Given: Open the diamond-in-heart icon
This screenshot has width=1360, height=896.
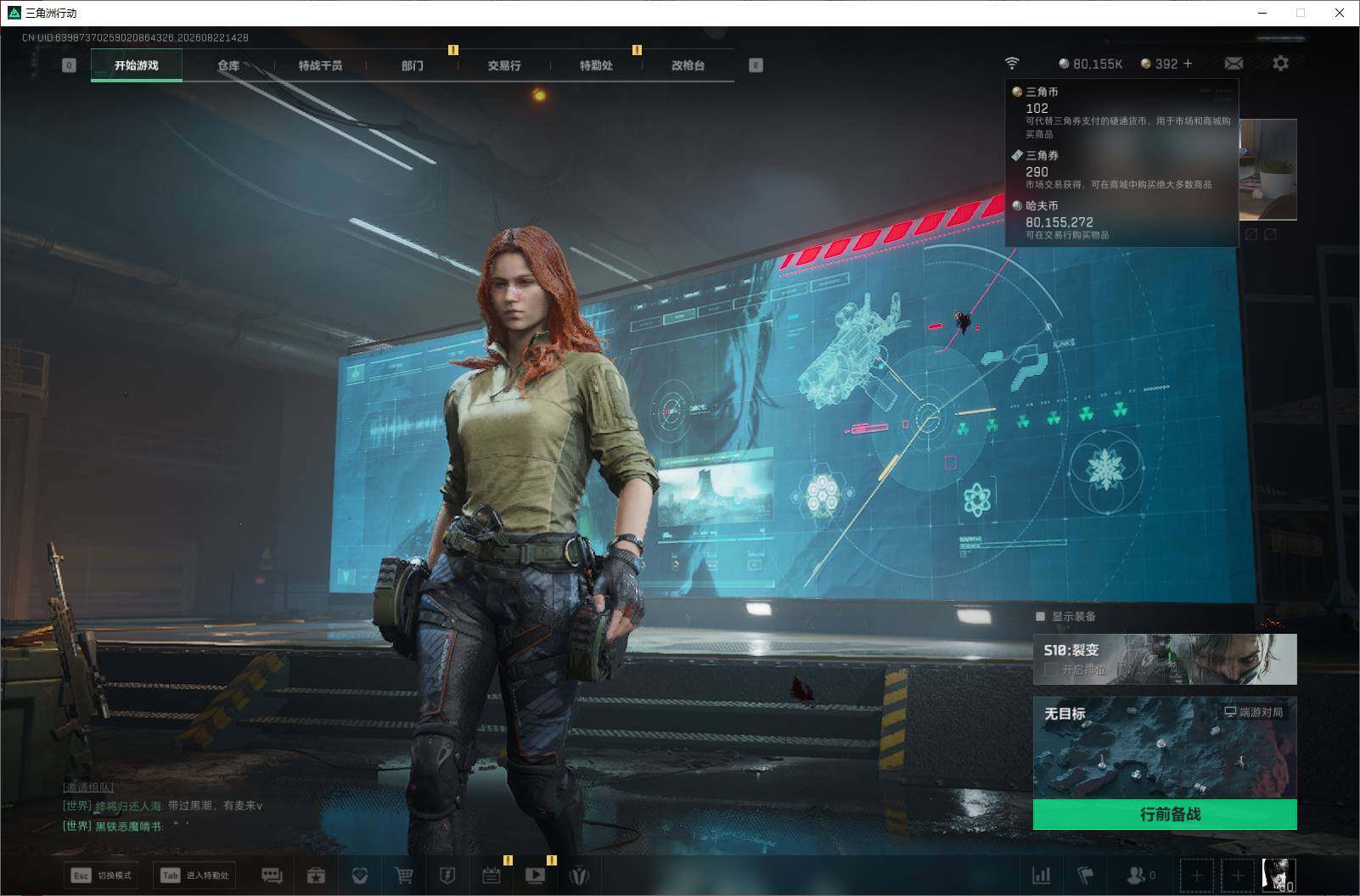Looking at the screenshot, I should 360,876.
